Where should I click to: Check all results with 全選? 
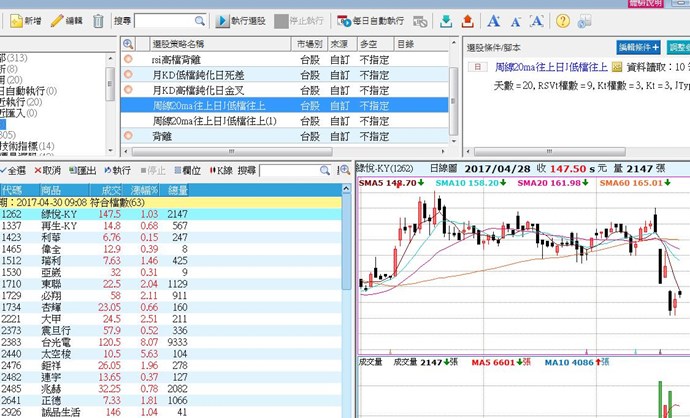point(16,171)
